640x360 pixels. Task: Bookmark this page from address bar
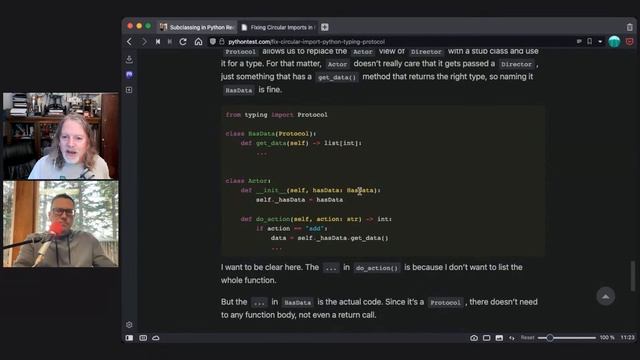point(589,42)
